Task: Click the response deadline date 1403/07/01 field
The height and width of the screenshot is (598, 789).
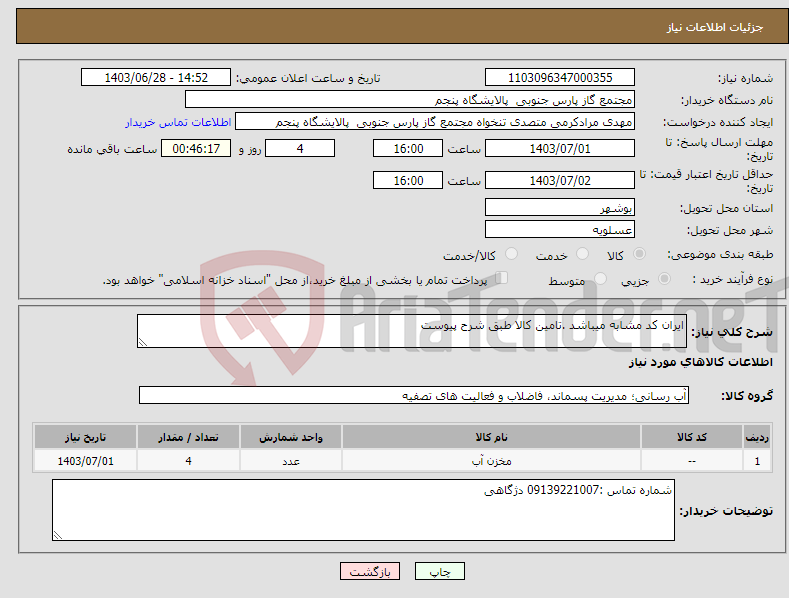Action: pos(560,148)
